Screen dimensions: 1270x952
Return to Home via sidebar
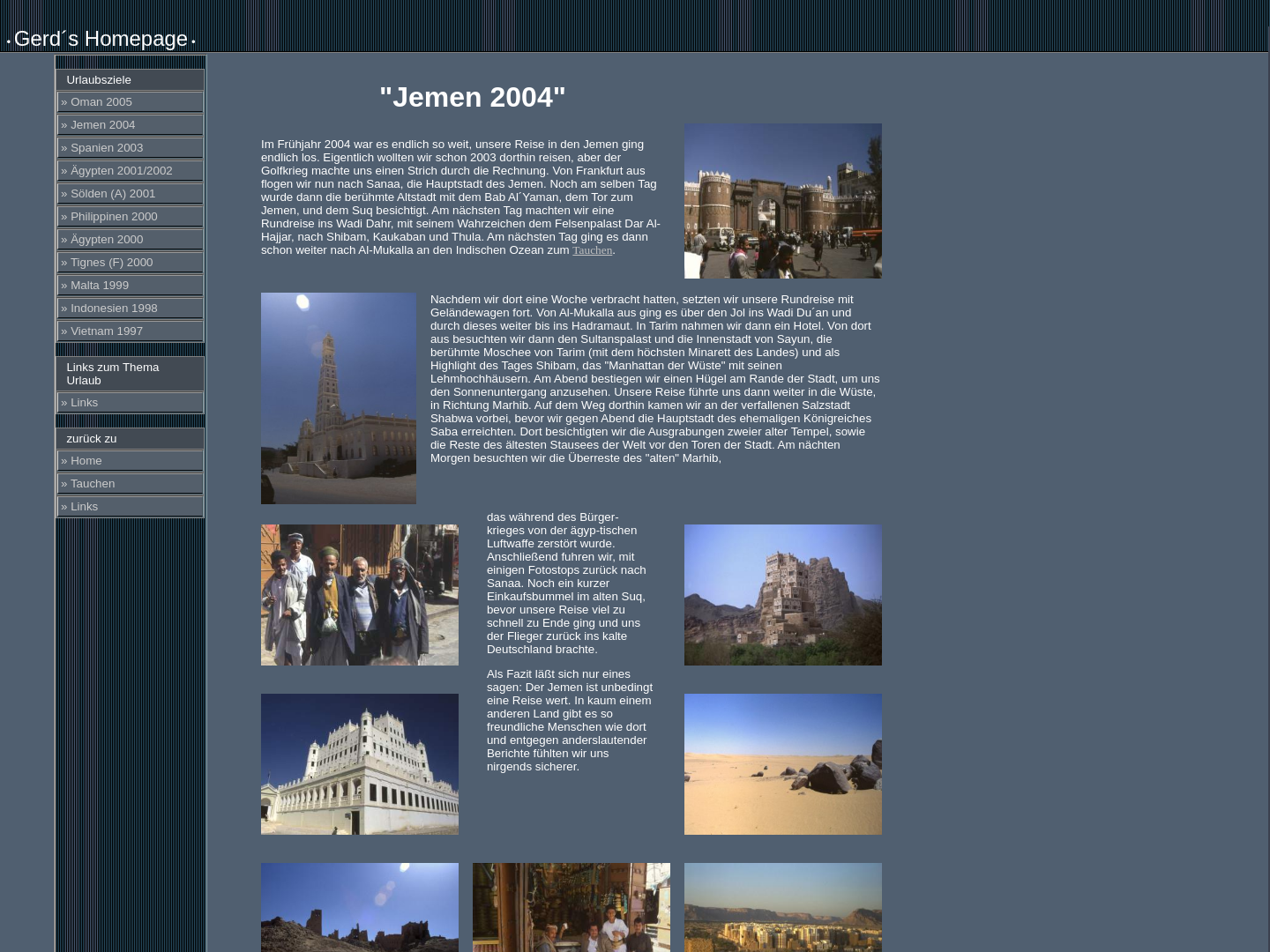(x=131, y=461)
